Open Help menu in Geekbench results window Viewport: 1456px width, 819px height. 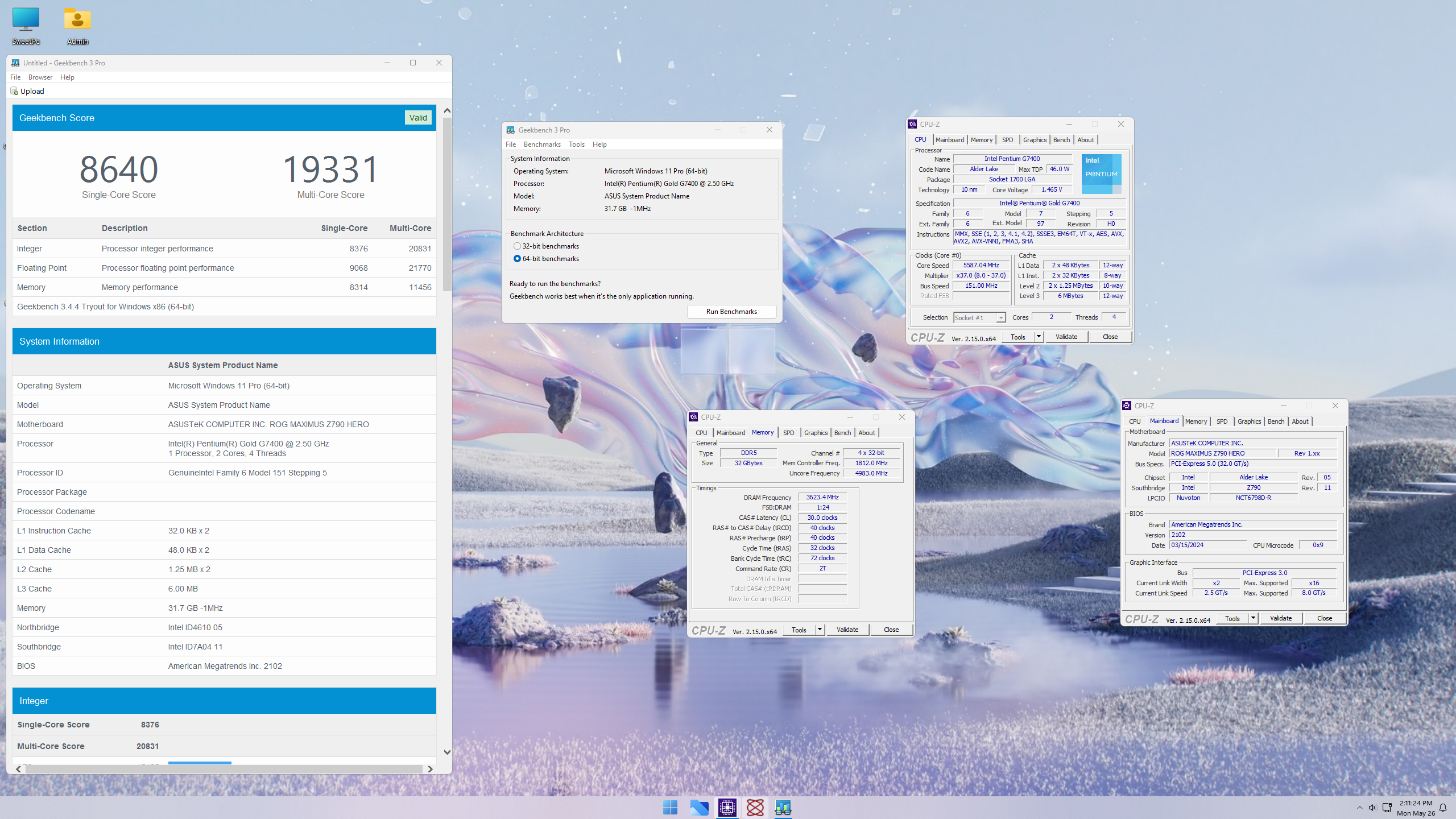click(x=67, y=77)
